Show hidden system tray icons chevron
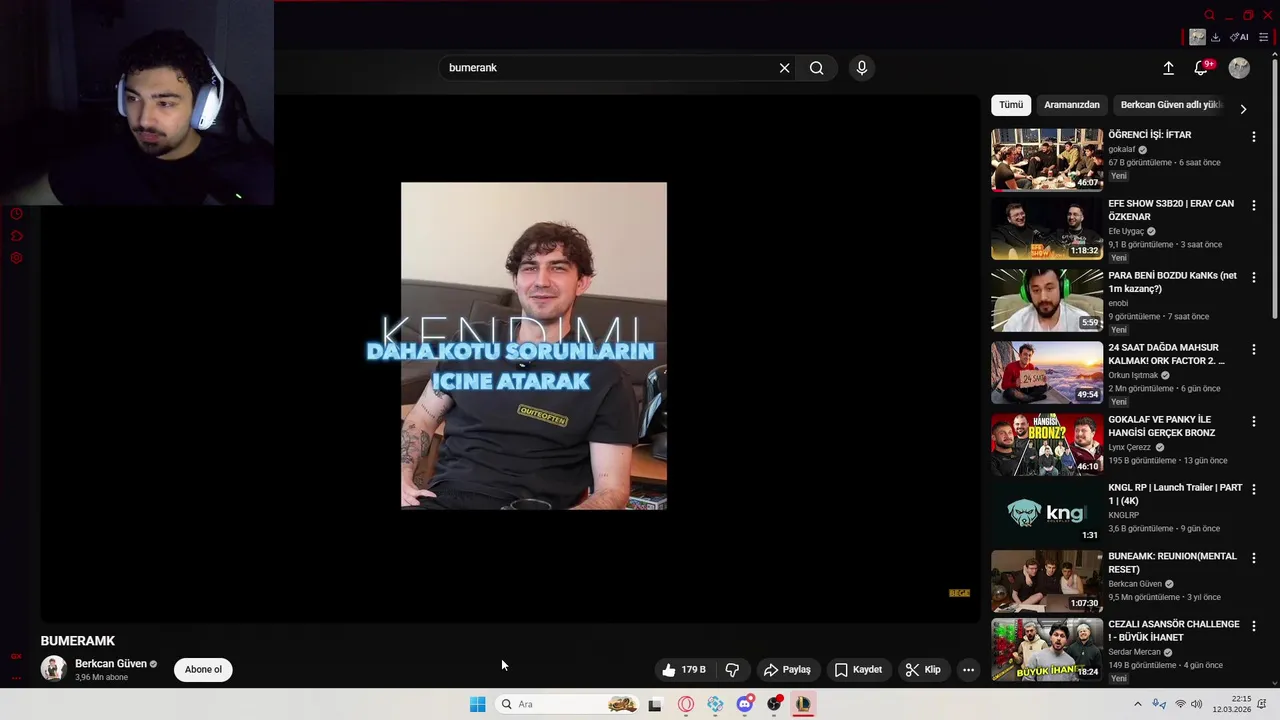The height and width of the screenshot is (720, 1280). (1137, 704)
